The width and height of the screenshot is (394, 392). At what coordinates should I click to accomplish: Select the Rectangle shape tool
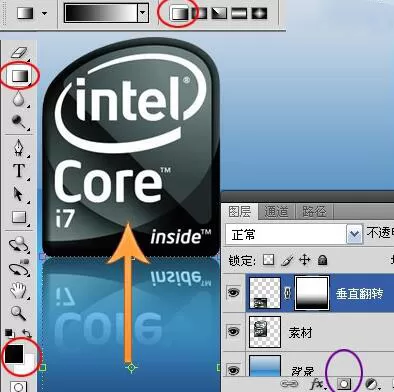19,217
